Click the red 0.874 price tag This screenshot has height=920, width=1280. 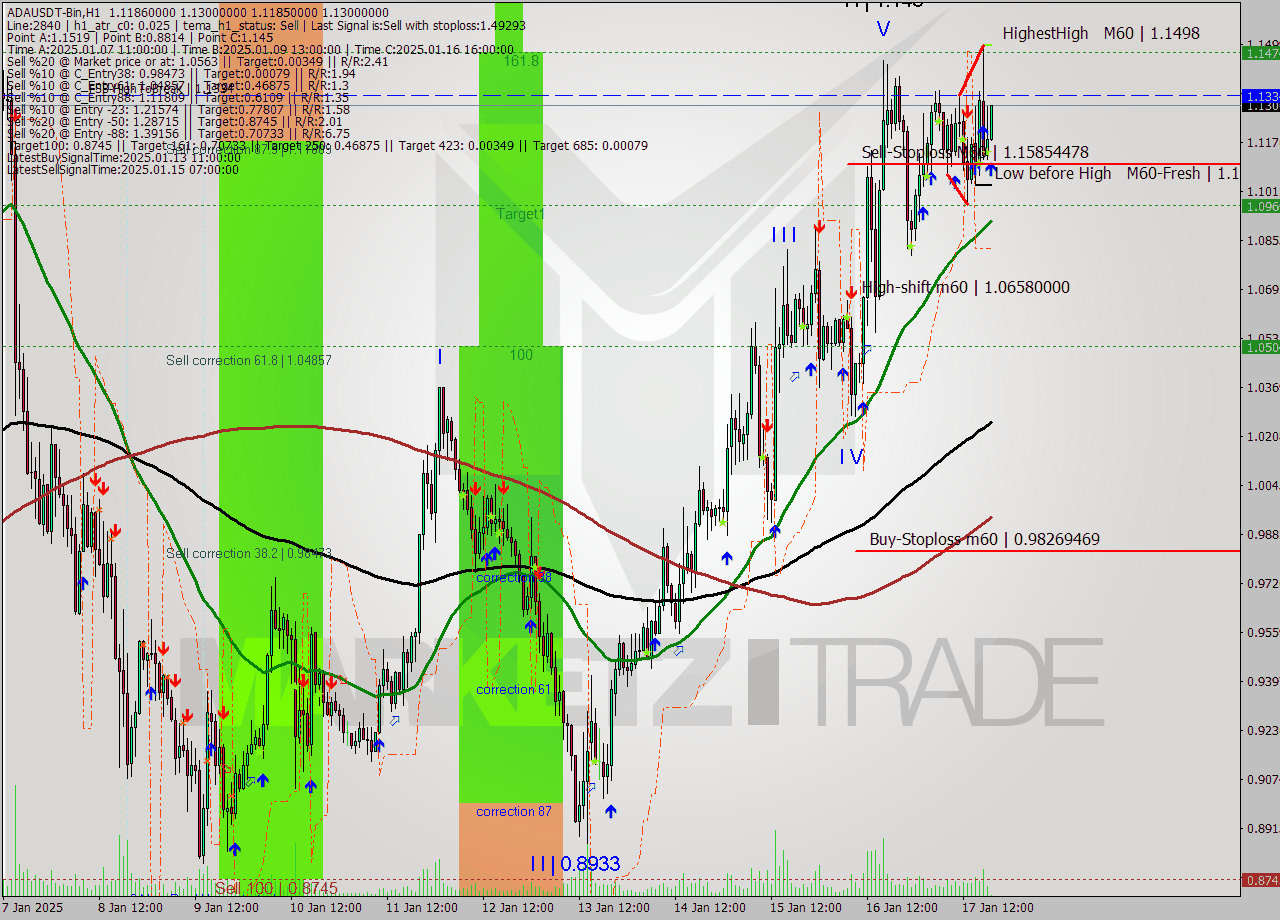[1260, 880]
